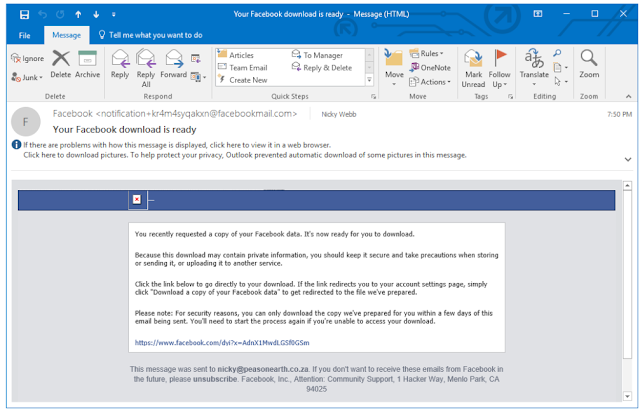Forward this email
Screen dimensions: 640x410
point(173,64)
